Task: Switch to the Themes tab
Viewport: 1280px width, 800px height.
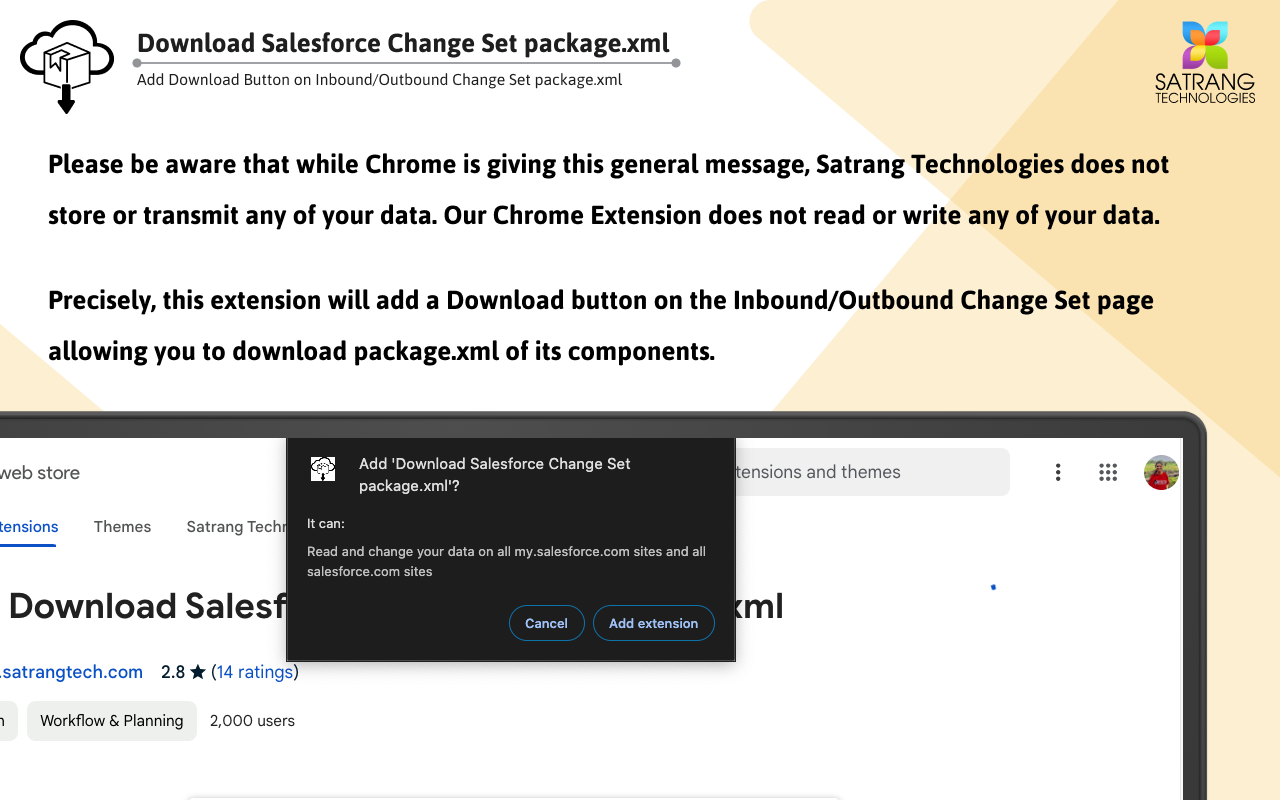Action: pos(122,527)
